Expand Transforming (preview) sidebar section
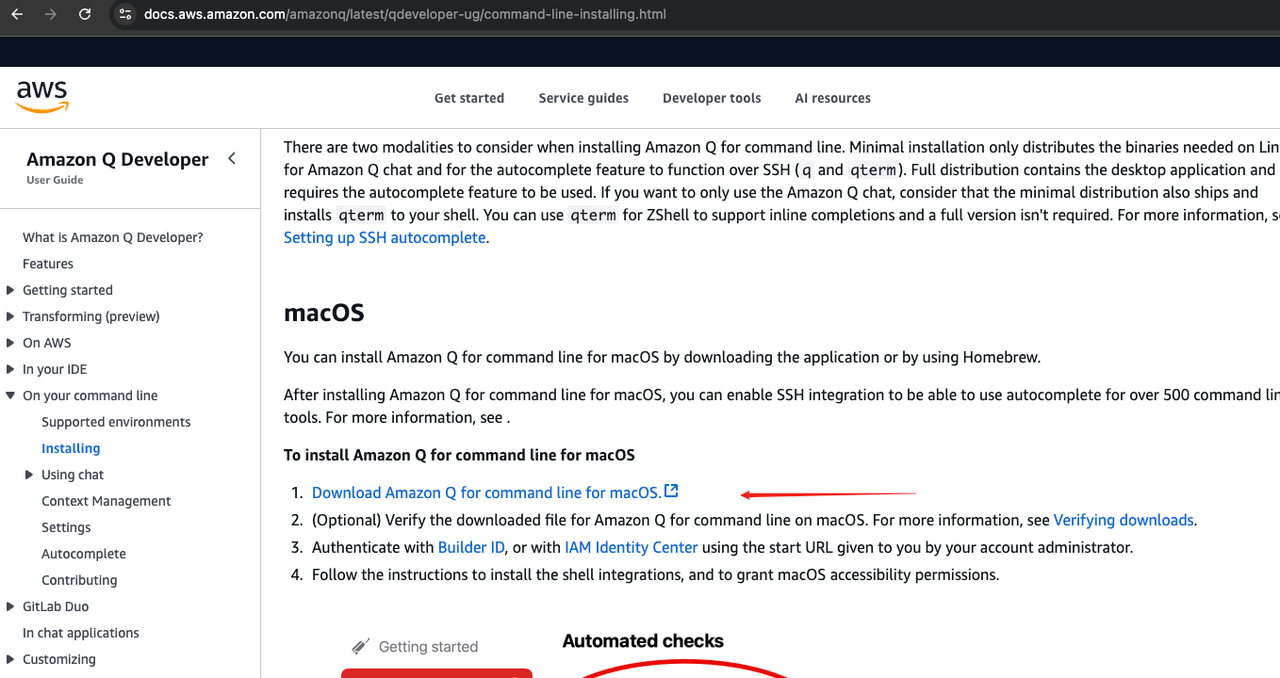1280x678 pixels. point(11,317)
